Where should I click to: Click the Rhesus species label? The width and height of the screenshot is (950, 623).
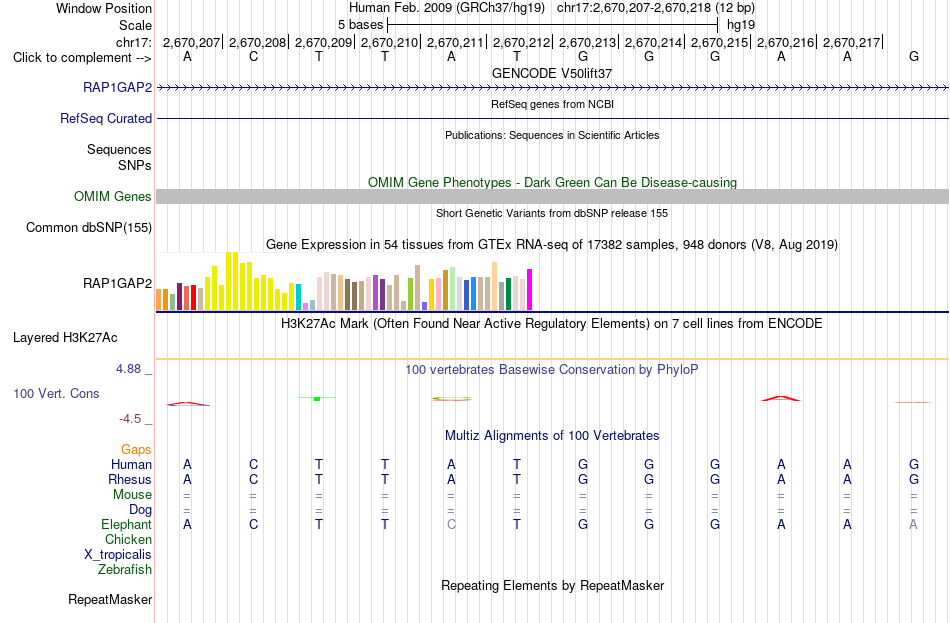(130, 479)
